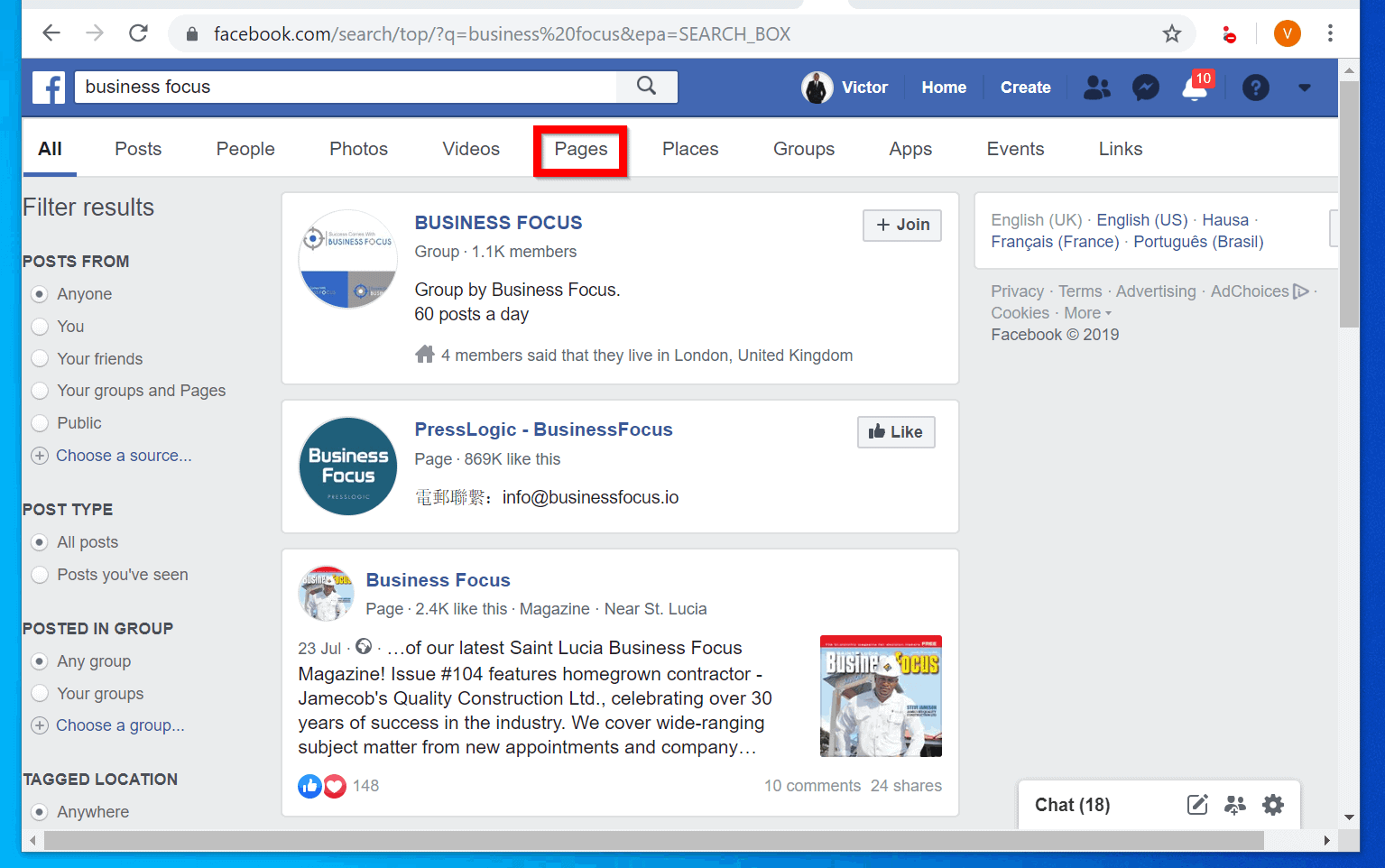
Task: Open the Help question mark icon
Action: coord(1255,88)
